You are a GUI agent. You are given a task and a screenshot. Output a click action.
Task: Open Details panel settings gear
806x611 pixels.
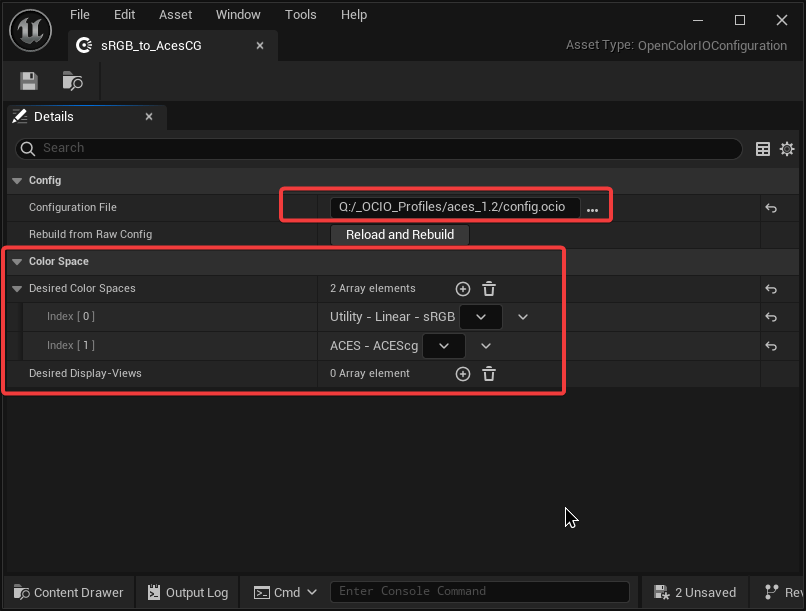(x=787, y=149)
